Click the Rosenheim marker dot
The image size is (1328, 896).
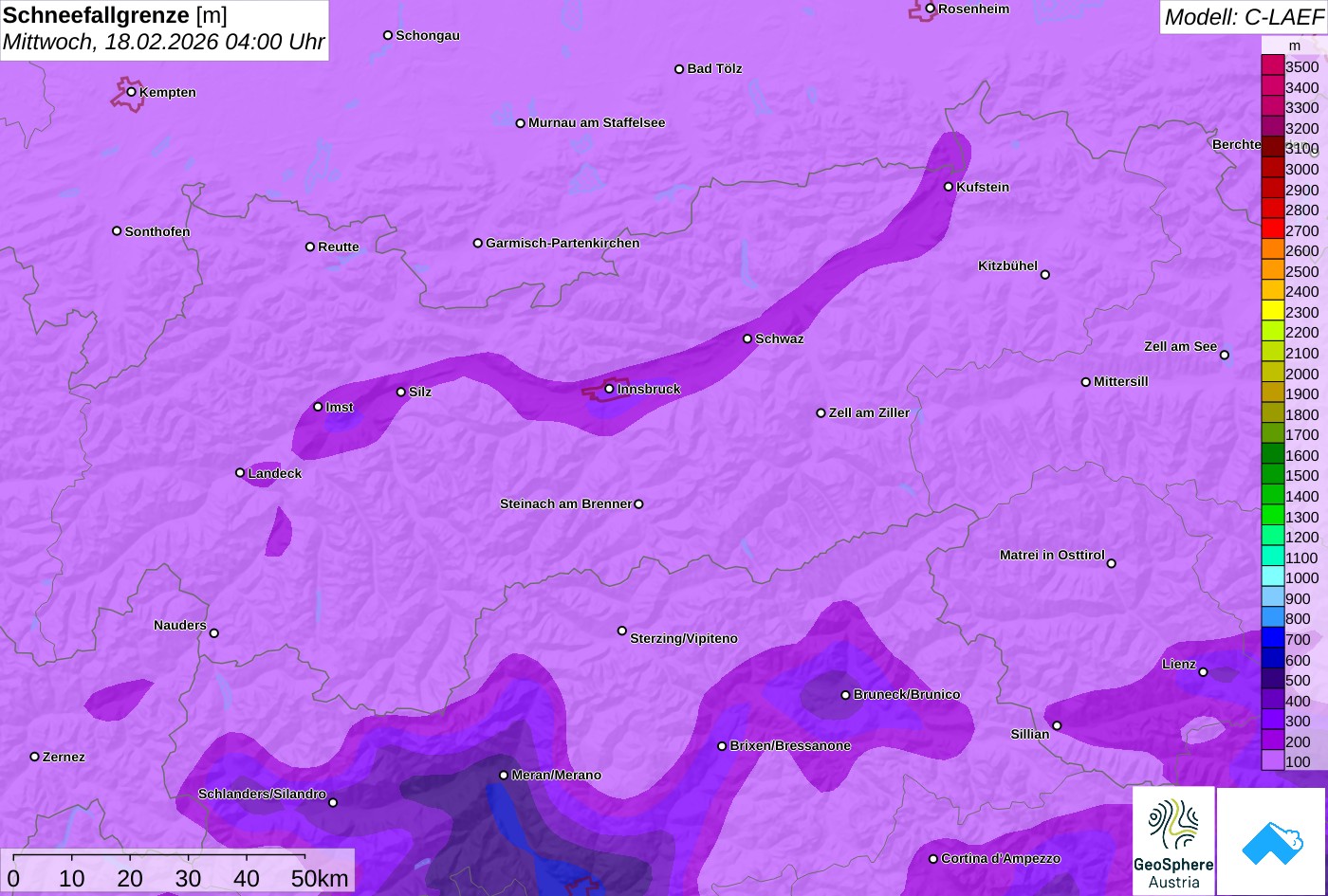[x=931, y=9]
